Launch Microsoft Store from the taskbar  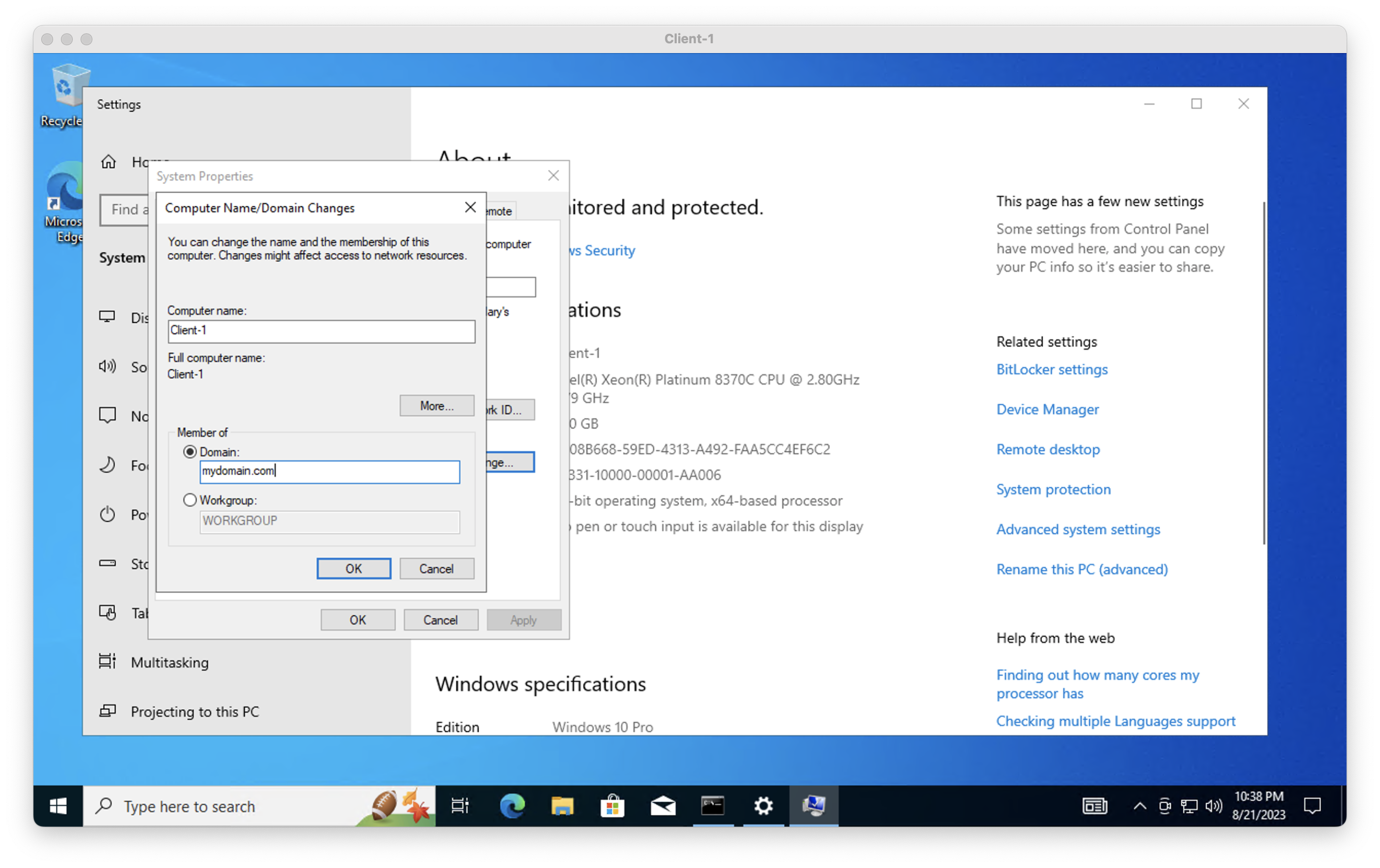[x=612, y=806]
